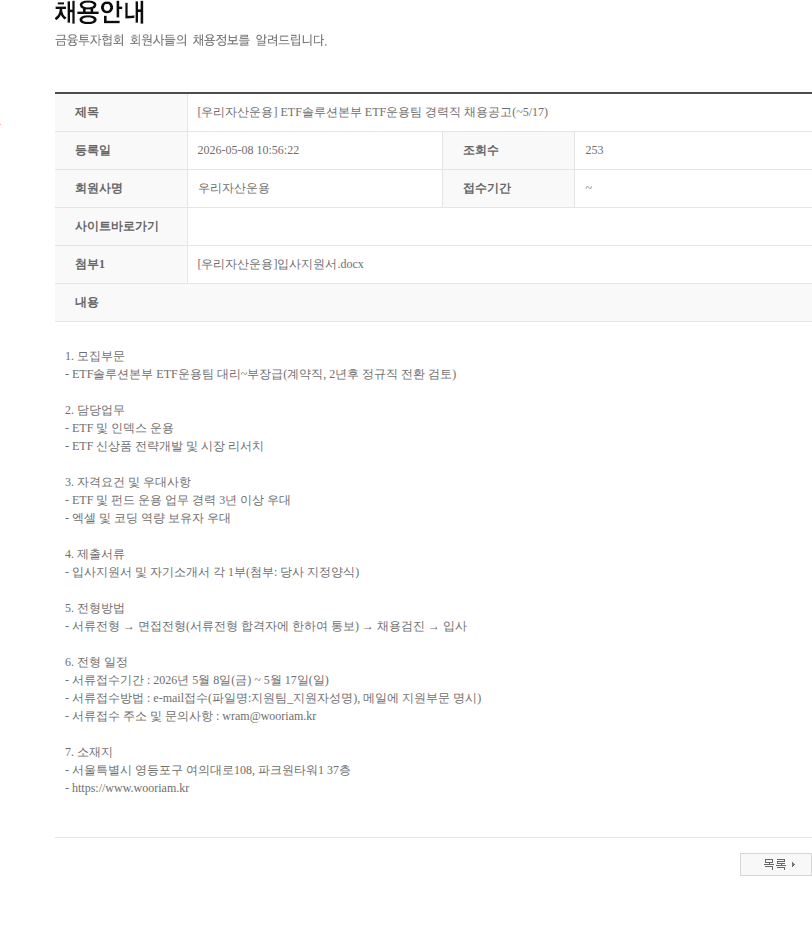Select line ETF솔루션본부 ETF운용팀 대리~부장급

(261, 374)
